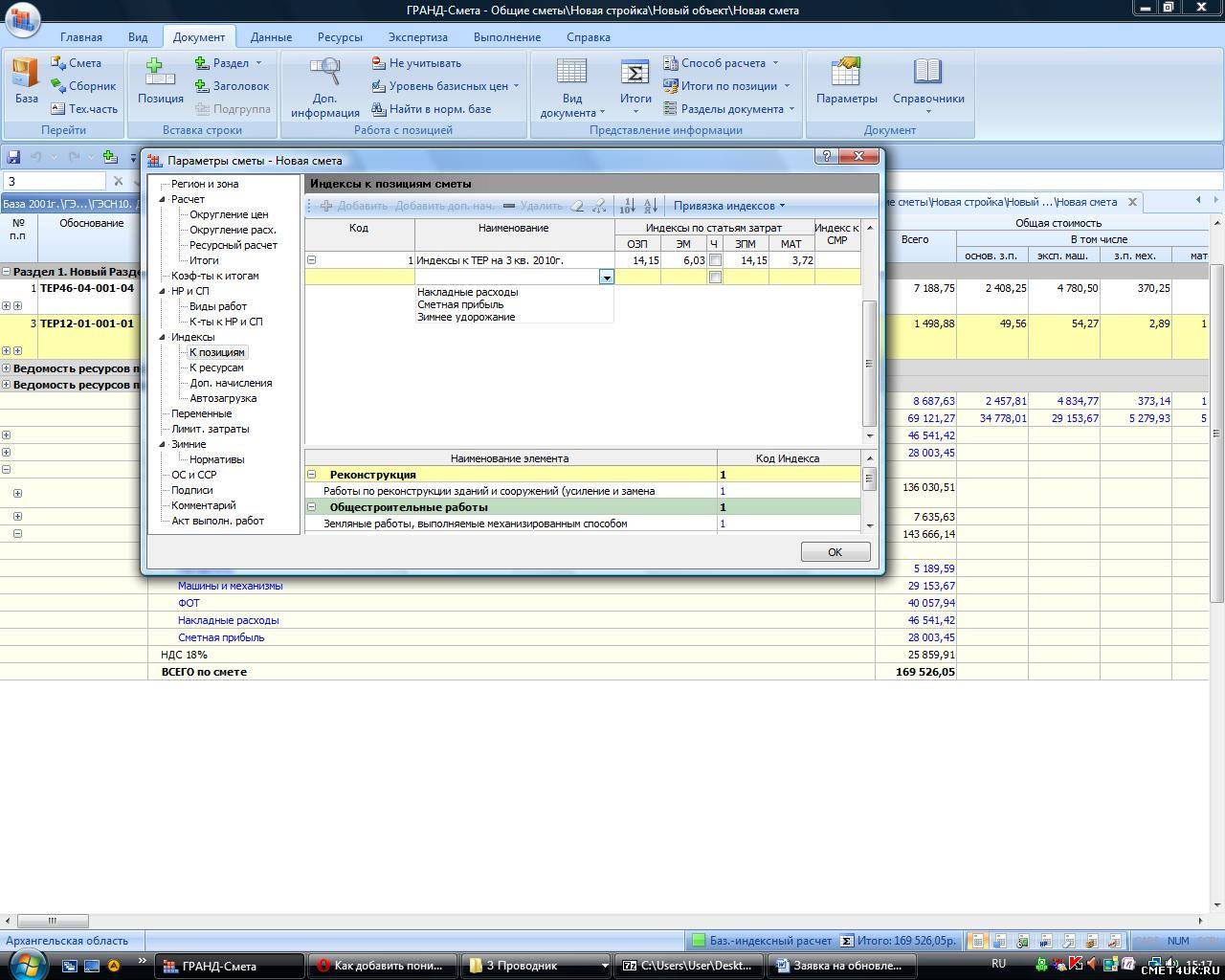
Task: Click the dialog help question mark button
Action: (826, 157)
